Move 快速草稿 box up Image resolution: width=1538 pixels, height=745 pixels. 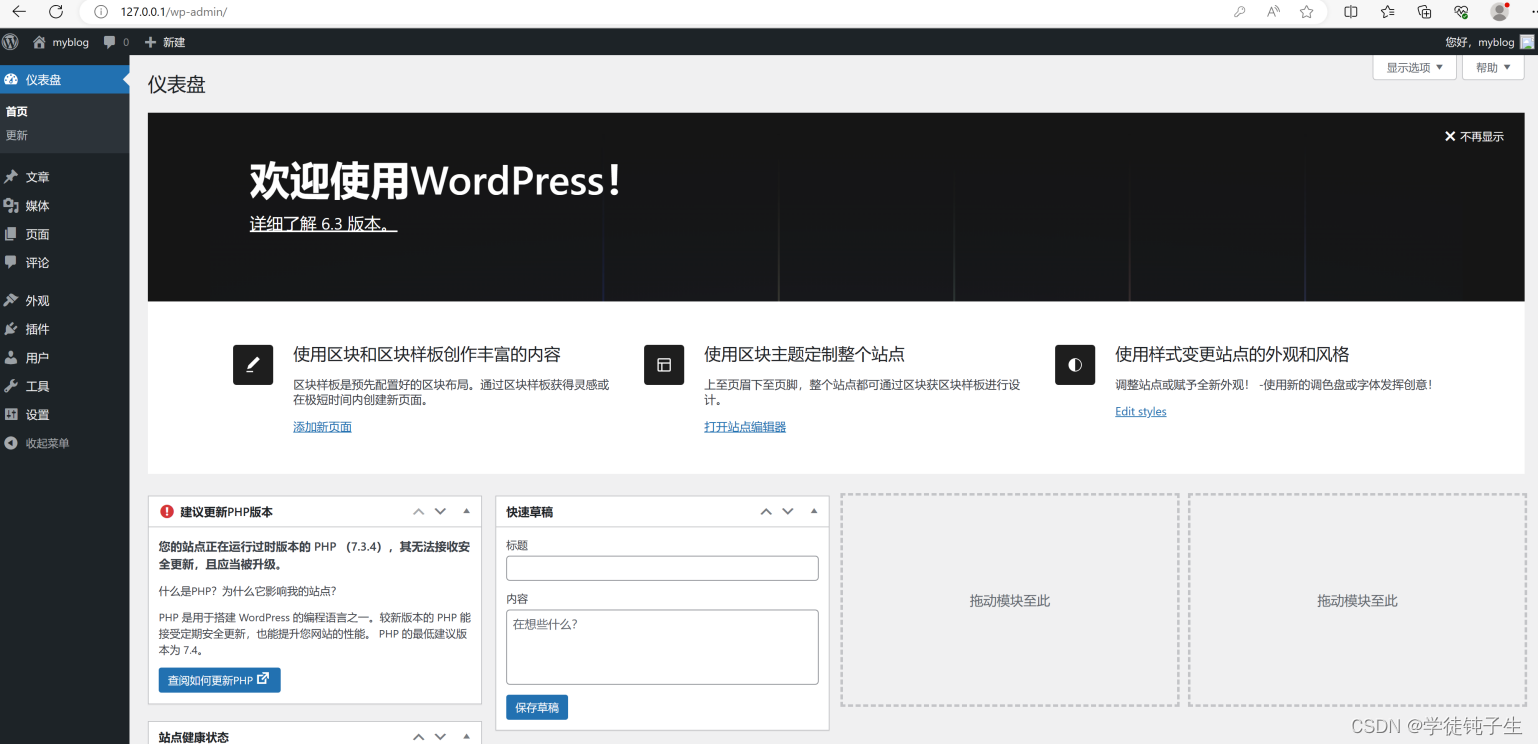(x=766, y=512)
